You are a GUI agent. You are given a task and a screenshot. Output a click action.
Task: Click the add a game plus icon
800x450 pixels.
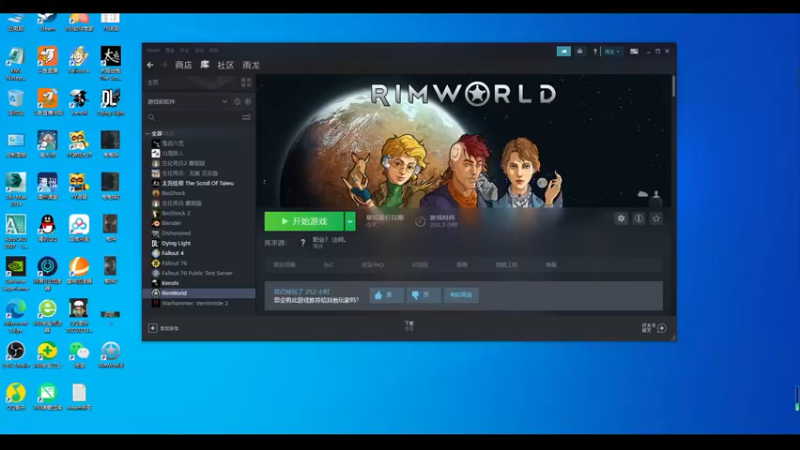tap(152, 328)
